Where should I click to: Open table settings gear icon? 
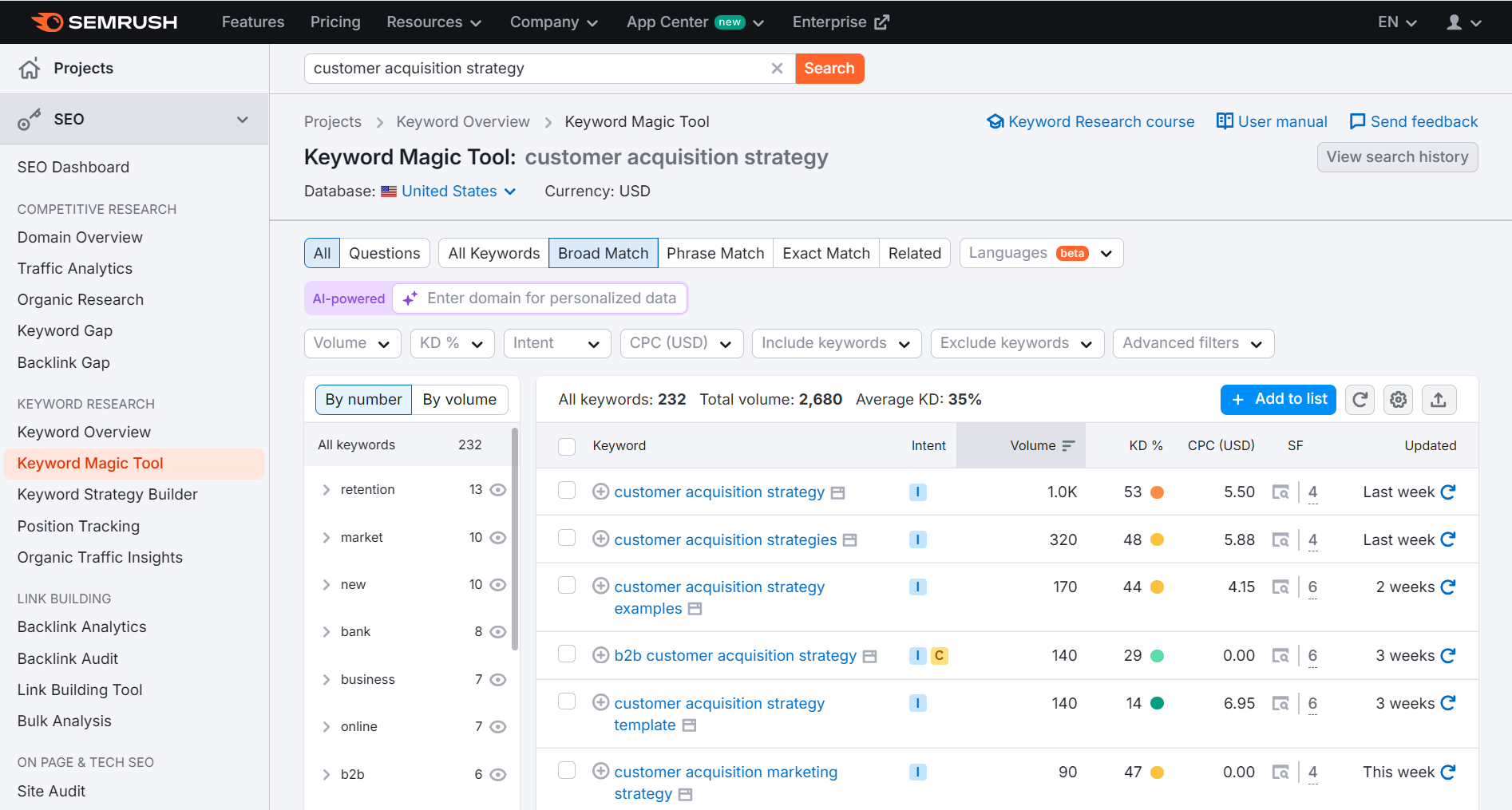tap(1399, 399)
